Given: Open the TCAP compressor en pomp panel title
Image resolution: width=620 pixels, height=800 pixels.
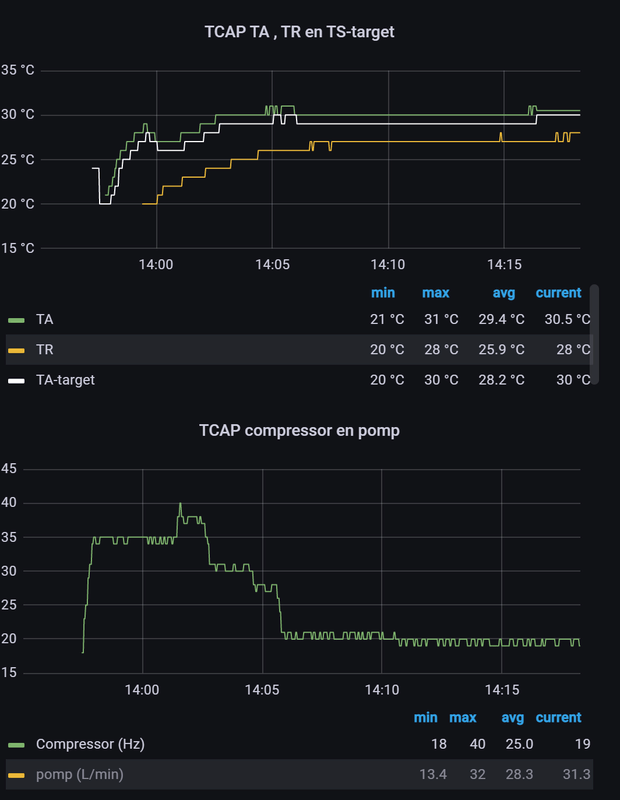Looking at the screenshot, I should tap(300, 430).
